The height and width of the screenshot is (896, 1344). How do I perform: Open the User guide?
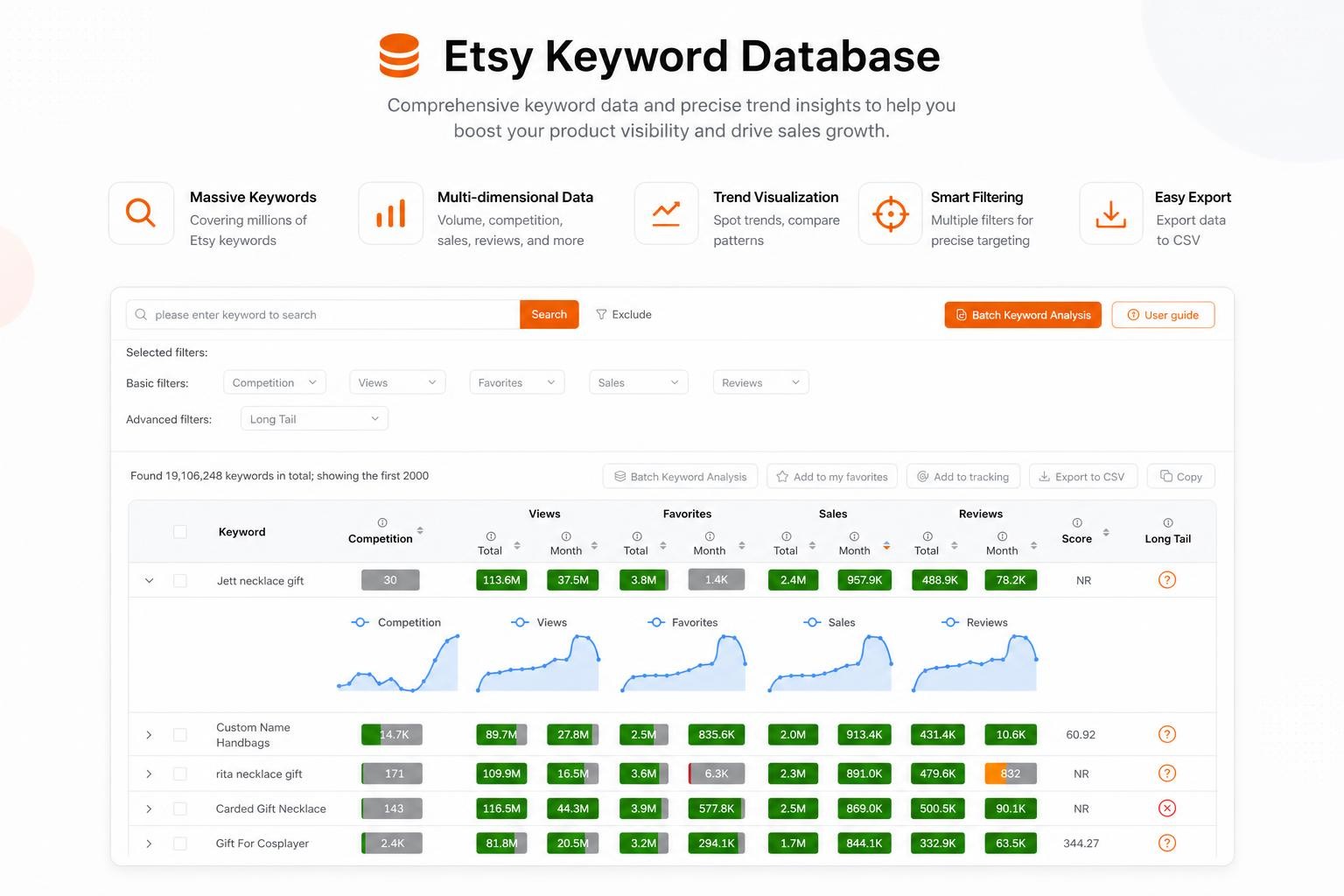point(1163,315)
